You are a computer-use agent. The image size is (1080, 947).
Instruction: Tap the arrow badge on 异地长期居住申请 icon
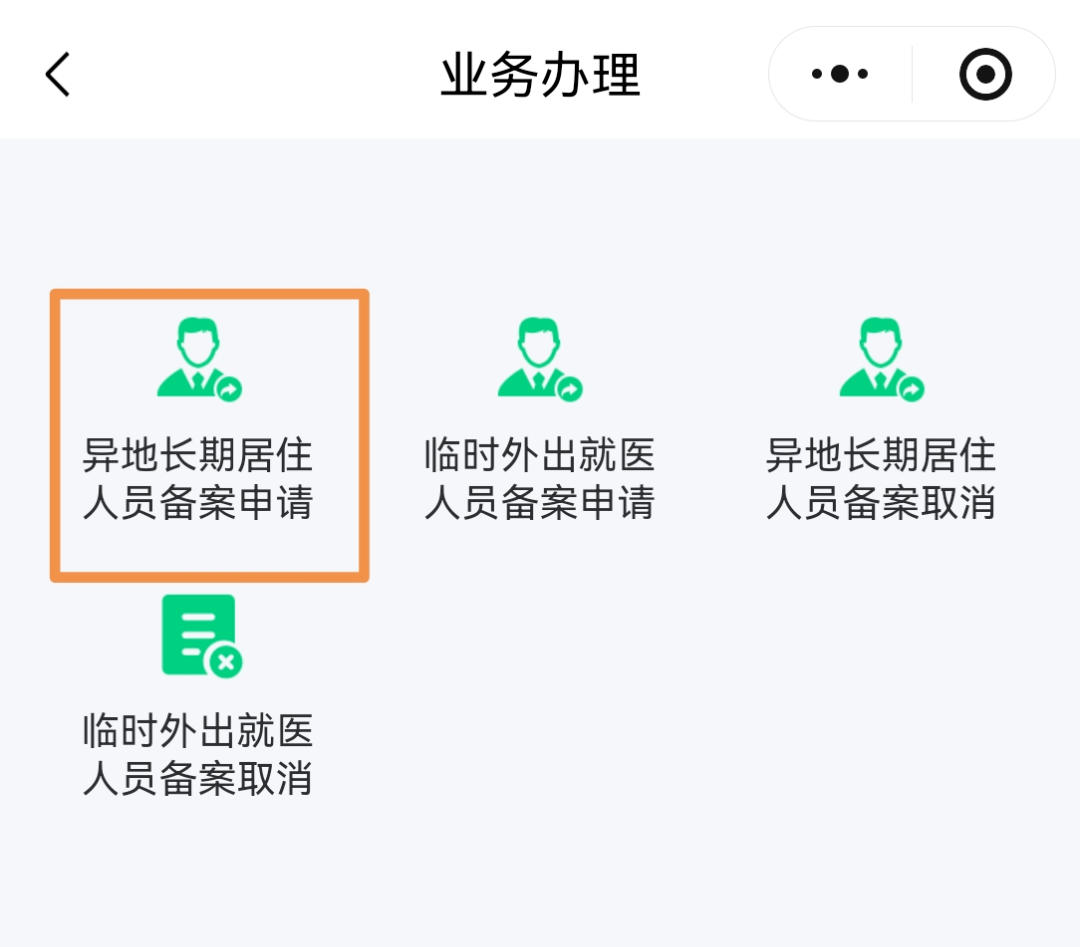[229, 389]
